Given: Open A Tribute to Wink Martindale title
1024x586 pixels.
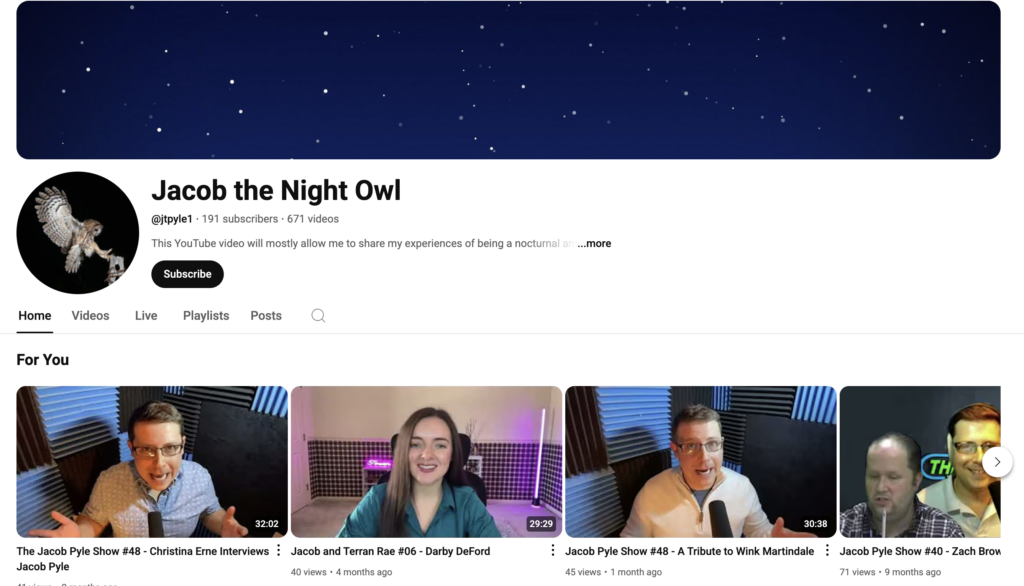Looking at the screenshot, I should (x=690, y=551).
